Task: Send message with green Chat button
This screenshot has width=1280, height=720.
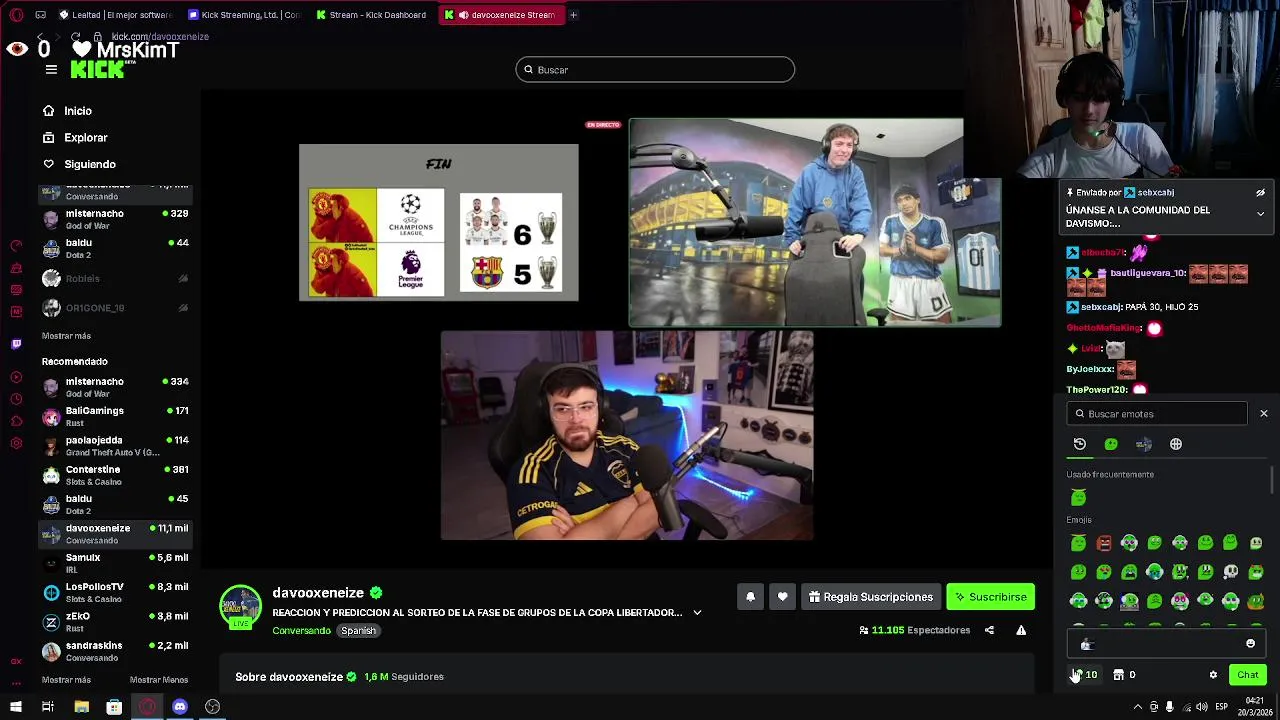Action: point(1247,675)
